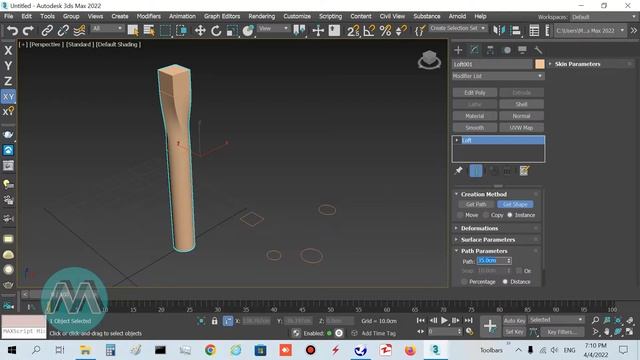This screenshot has height=360, width=640.
Task: Open Chrome from the Windows taskbar
Action: coord(210,350)
